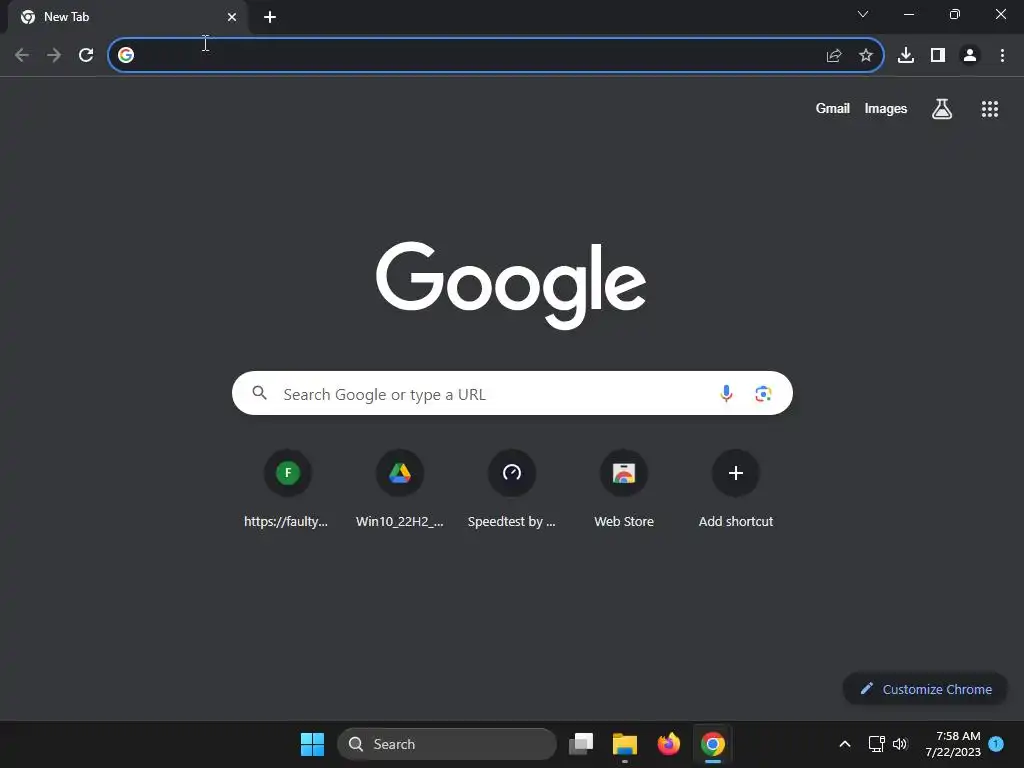The image size is (1024, 768).
Task: Go back with the back arrow
Action: [22, 56]
